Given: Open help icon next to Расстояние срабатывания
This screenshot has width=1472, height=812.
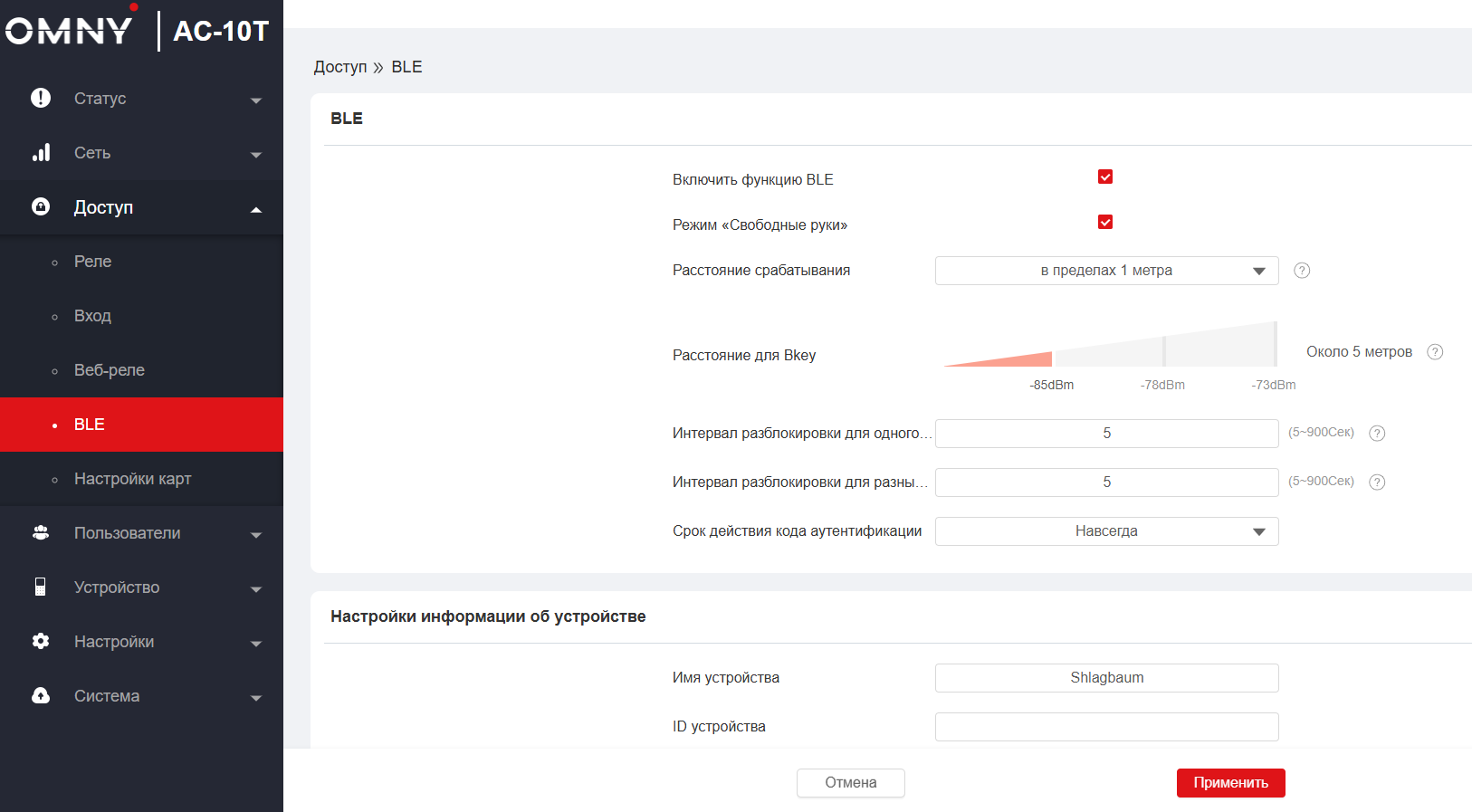Looking at the screenshot, I should coord(1302,271).
